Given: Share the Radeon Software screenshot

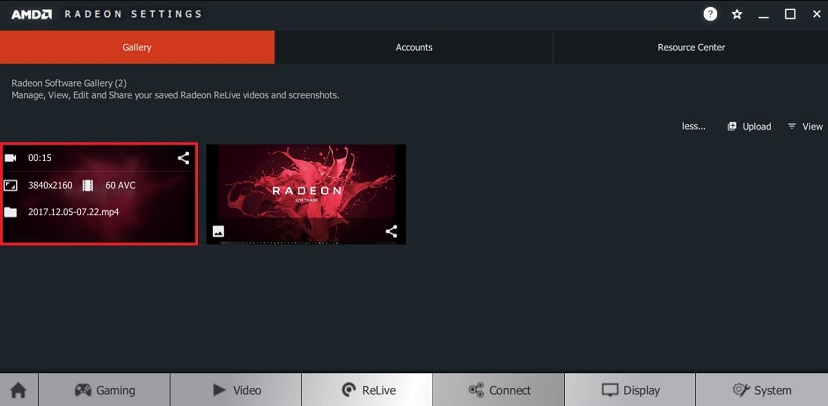Looking at the screenshot, I should point(391,231).
